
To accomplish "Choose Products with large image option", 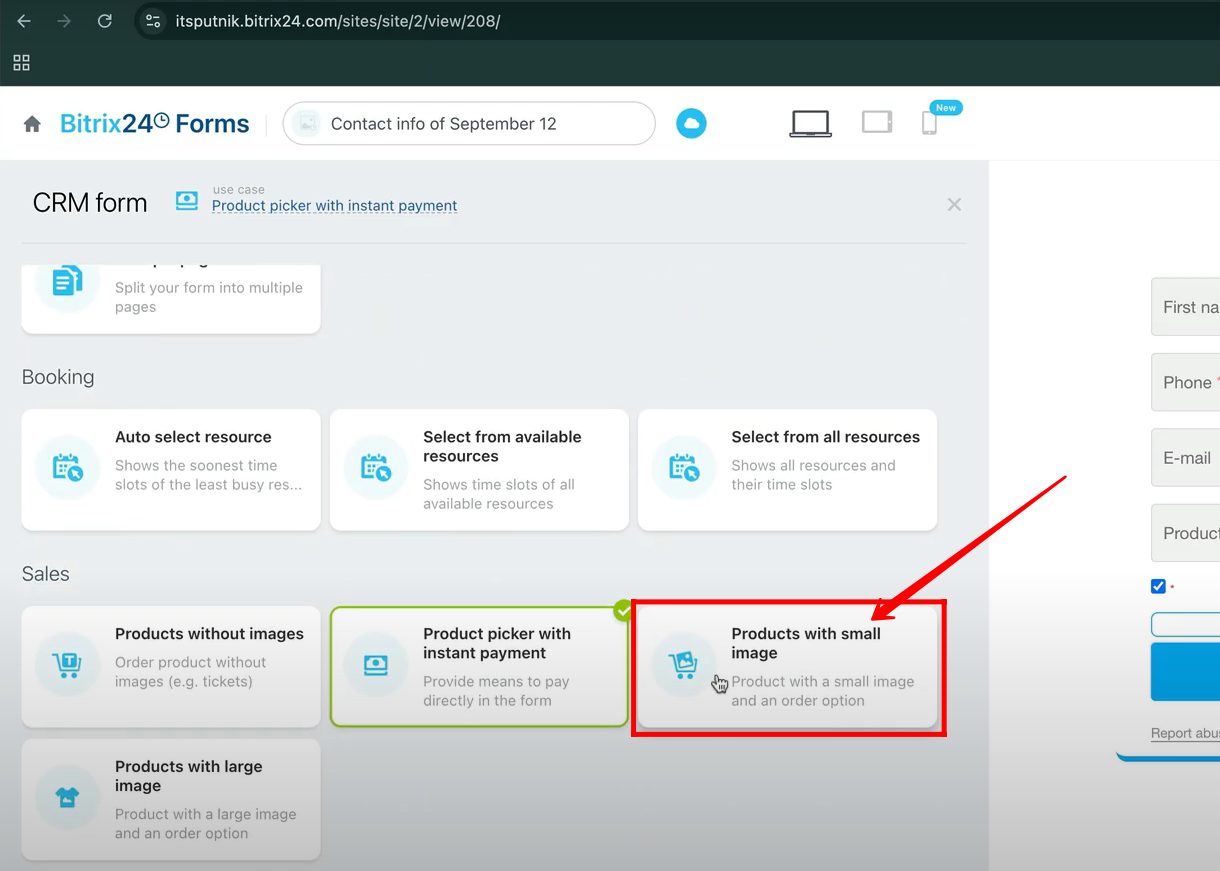I will click(x=171, y=799).
